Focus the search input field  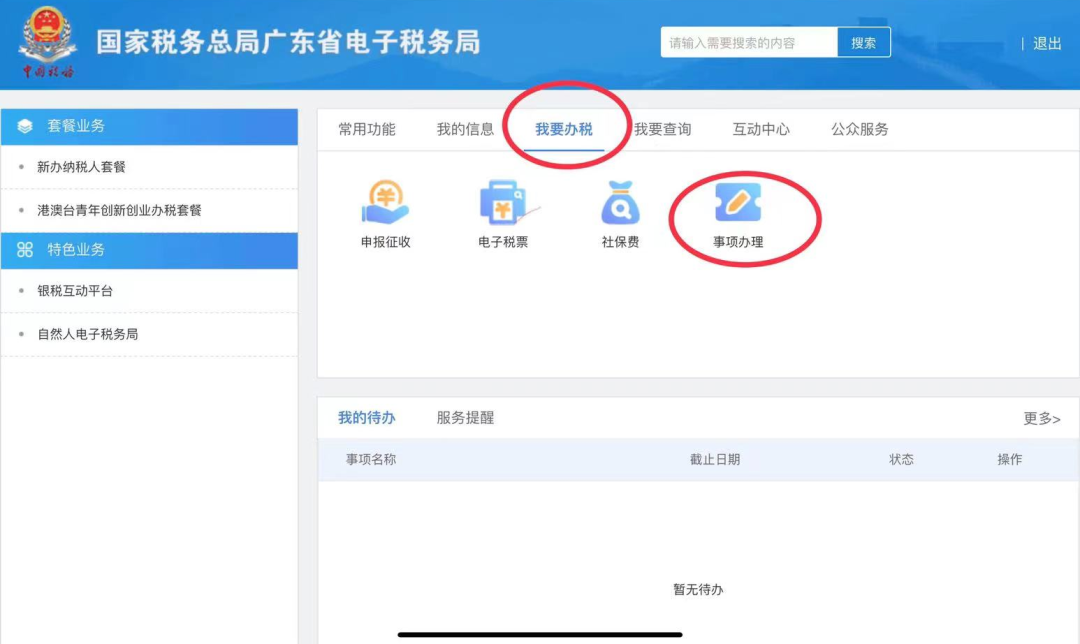point(749,43)
